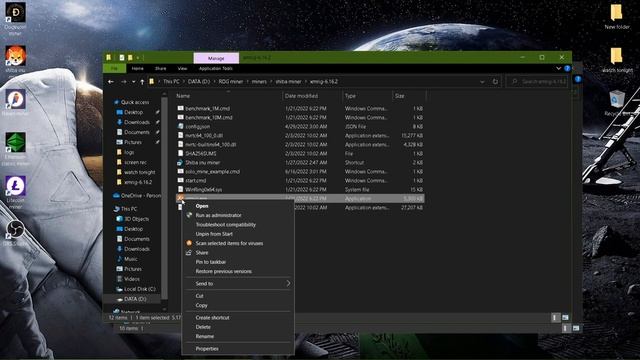Refresh the current folder view
Screen dimensions: 640x360
(x=495, y=82)
